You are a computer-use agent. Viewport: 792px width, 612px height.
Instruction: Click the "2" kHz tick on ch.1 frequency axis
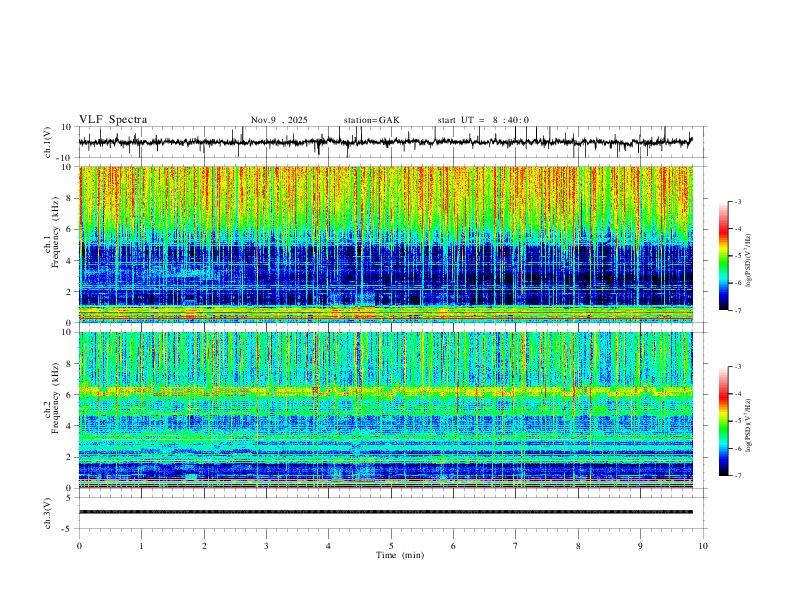point(69,291)
